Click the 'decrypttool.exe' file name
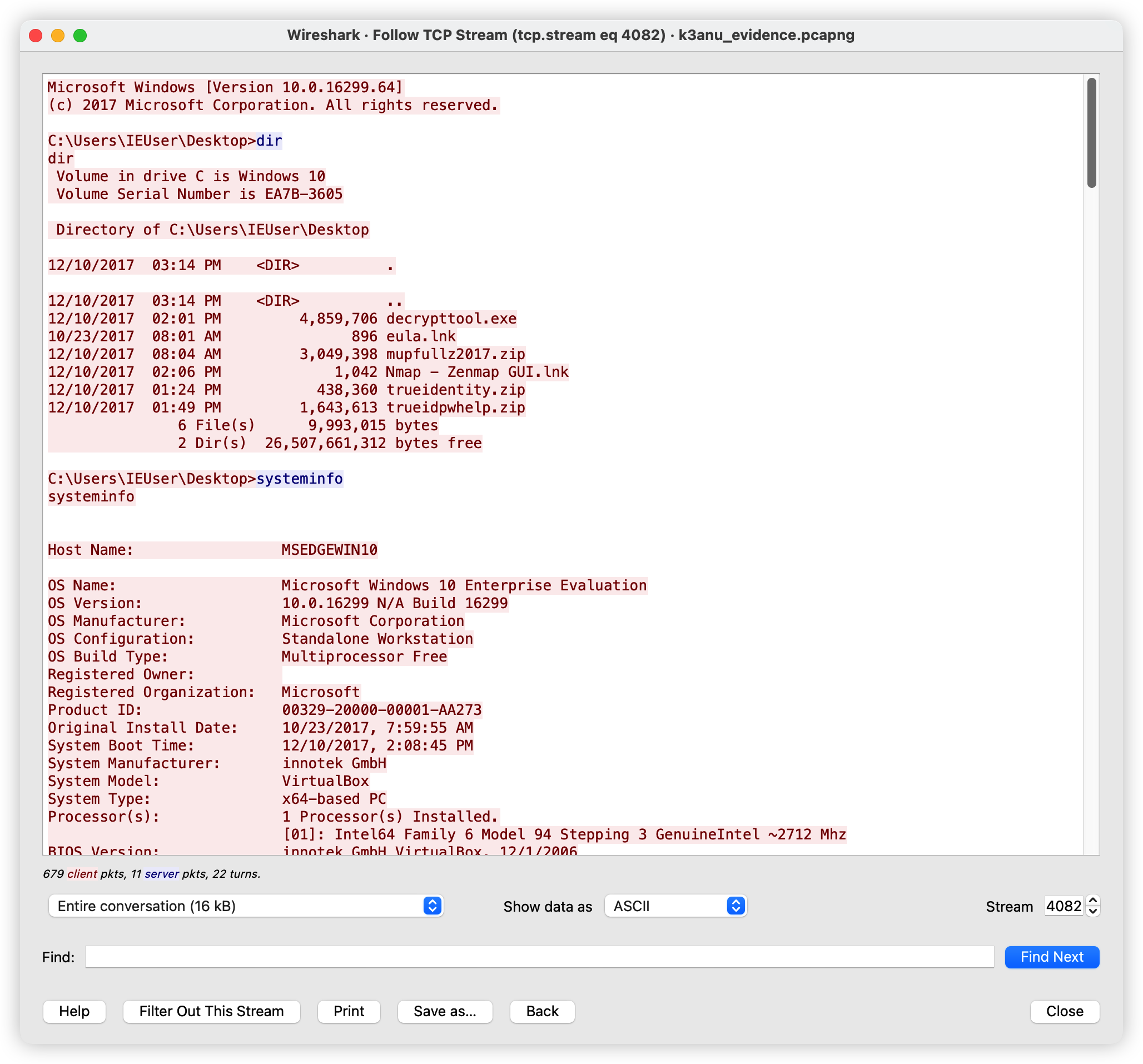This screenshot has width=1143, height=1064. (x=451, y=319)
